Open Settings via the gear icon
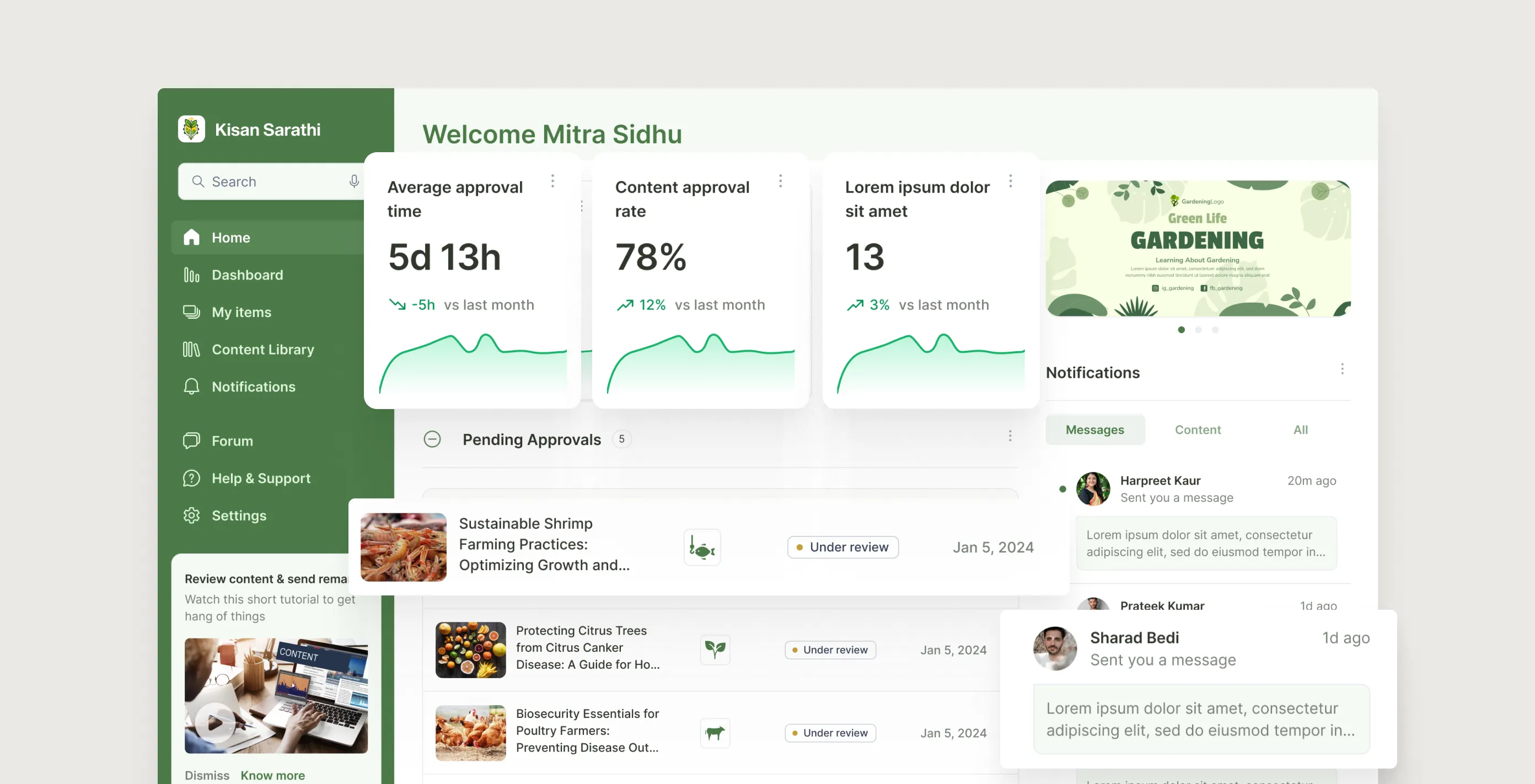1535x784 pixels. (x=191, y=515)
